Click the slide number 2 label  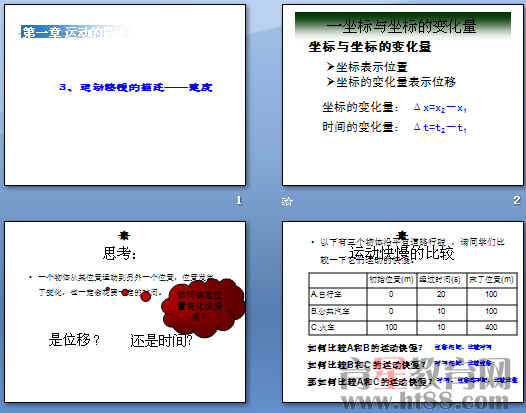tap(517, 200)
